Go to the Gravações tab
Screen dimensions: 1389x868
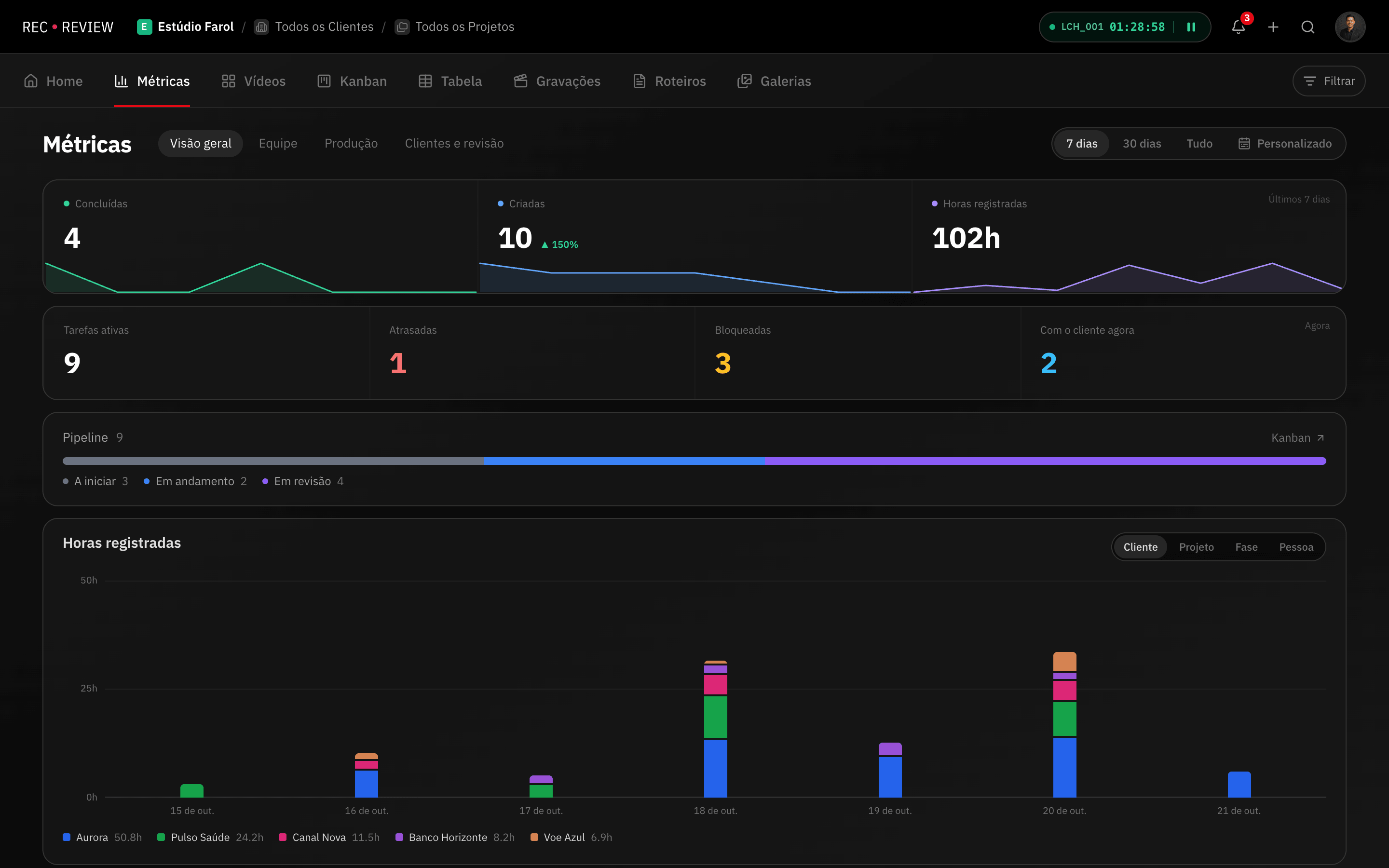point(557,81)
